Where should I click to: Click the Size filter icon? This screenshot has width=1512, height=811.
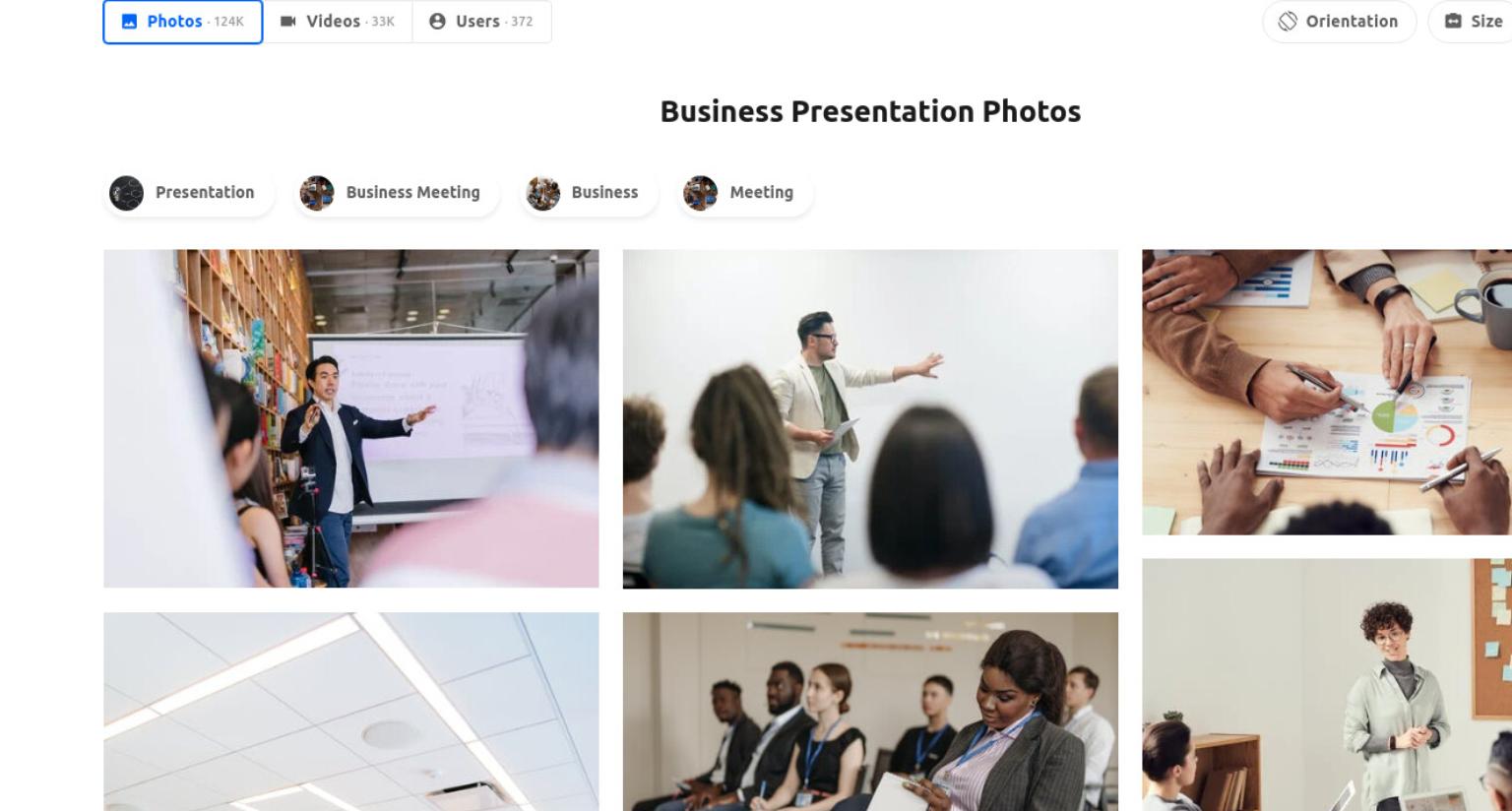click(x=1453, y=22)
